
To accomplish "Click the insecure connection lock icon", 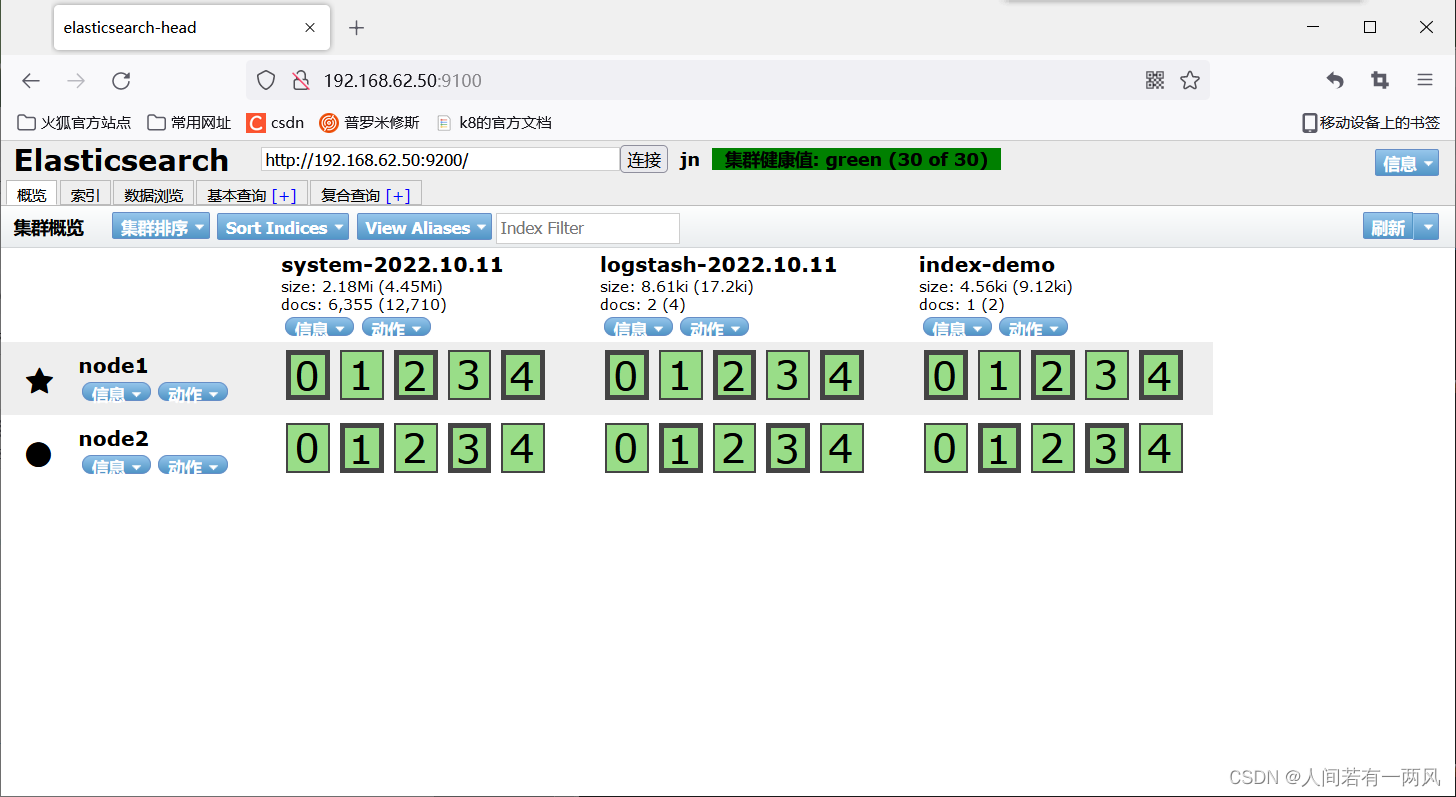I will [300, 81].
